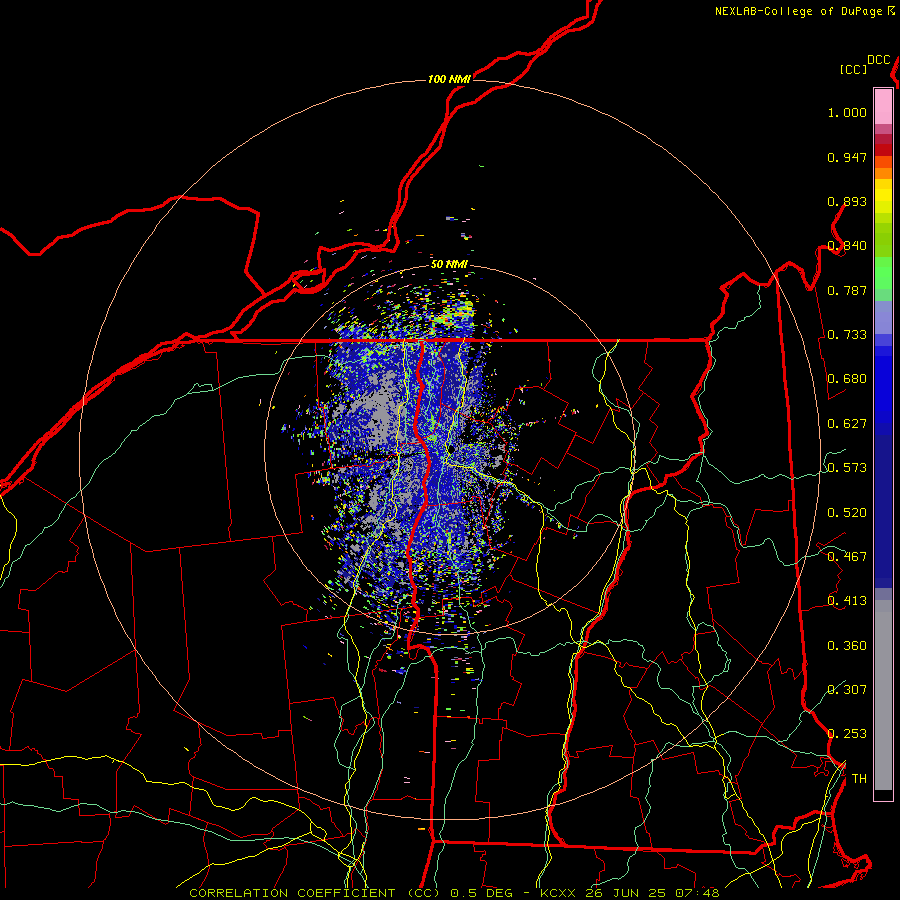The image size is (900, 900).
Task: Click the 1.000 scale value
Action: (x=847, y=113)
